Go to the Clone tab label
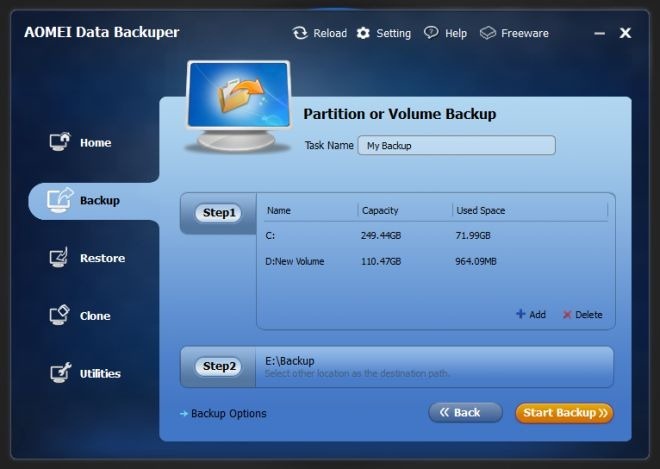Screen dimensions: 660x469 click(96, 316)
